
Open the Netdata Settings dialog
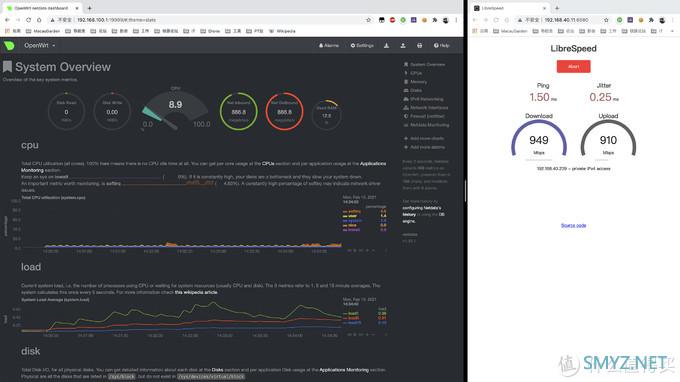pos(362,46)
